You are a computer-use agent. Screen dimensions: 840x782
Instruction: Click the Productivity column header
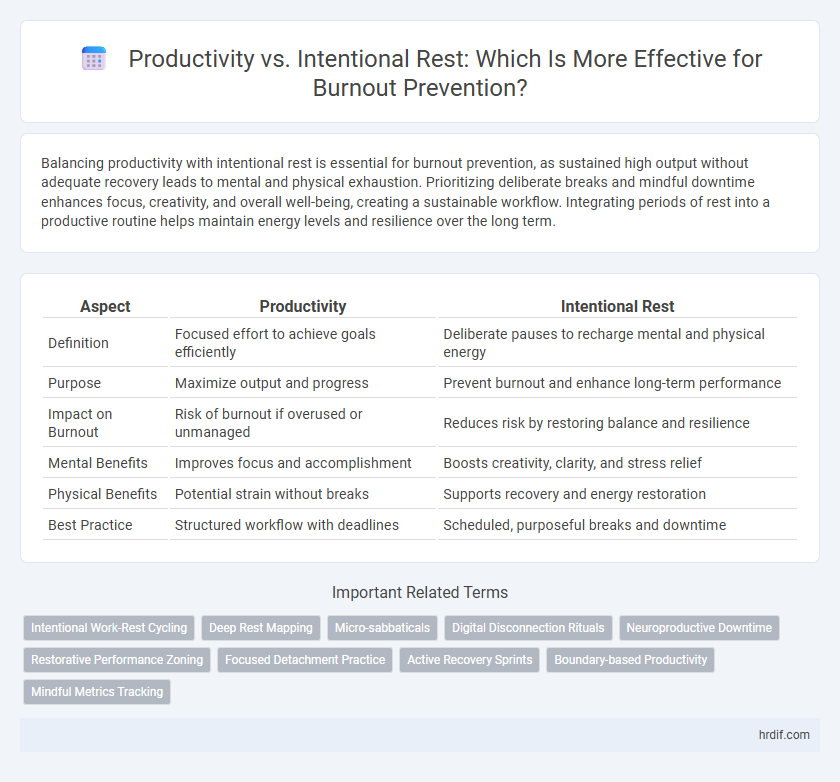(303, 306)
